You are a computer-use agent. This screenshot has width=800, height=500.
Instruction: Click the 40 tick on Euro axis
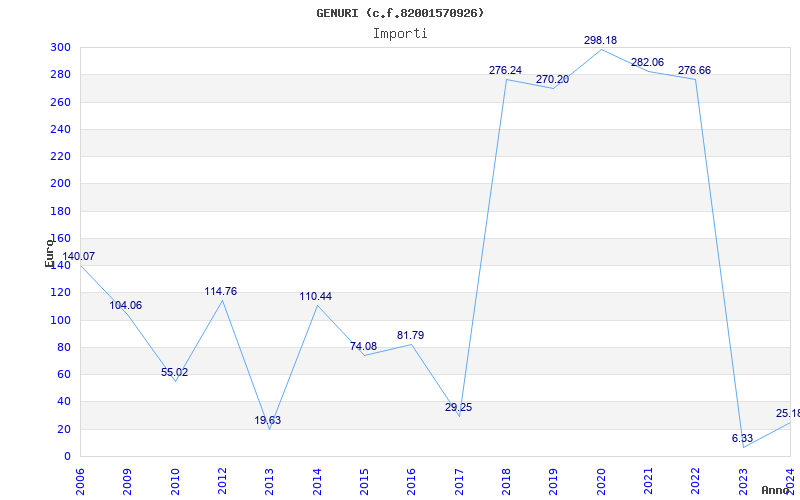63,402
